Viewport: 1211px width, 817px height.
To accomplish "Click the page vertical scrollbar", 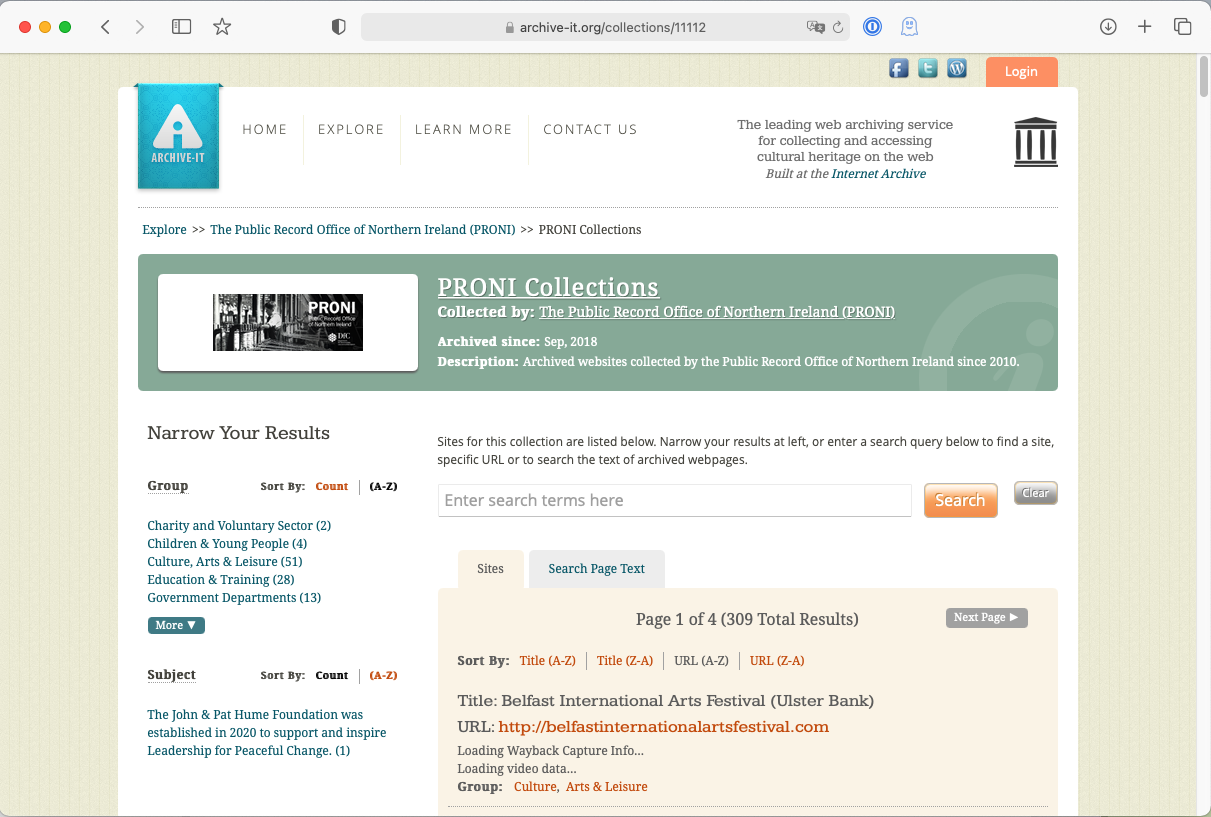I will coord(1204,76).
